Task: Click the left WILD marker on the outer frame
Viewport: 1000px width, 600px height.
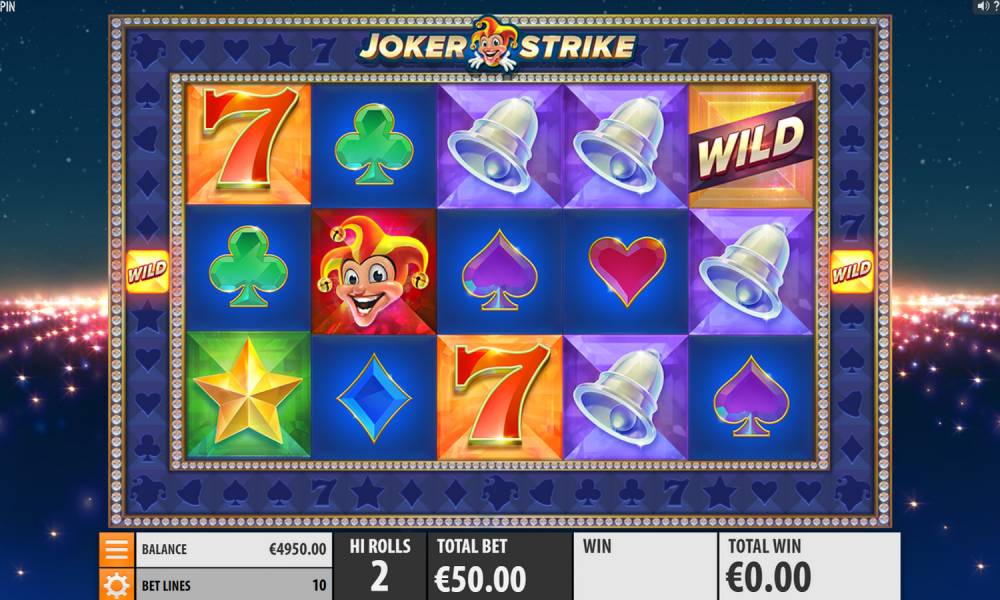Action: (147, 272)
